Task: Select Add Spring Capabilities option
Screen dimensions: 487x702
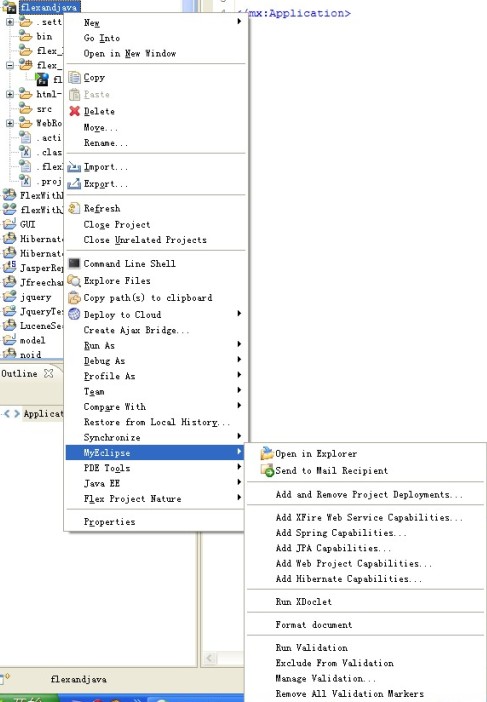Action: [x=341, y=533]
